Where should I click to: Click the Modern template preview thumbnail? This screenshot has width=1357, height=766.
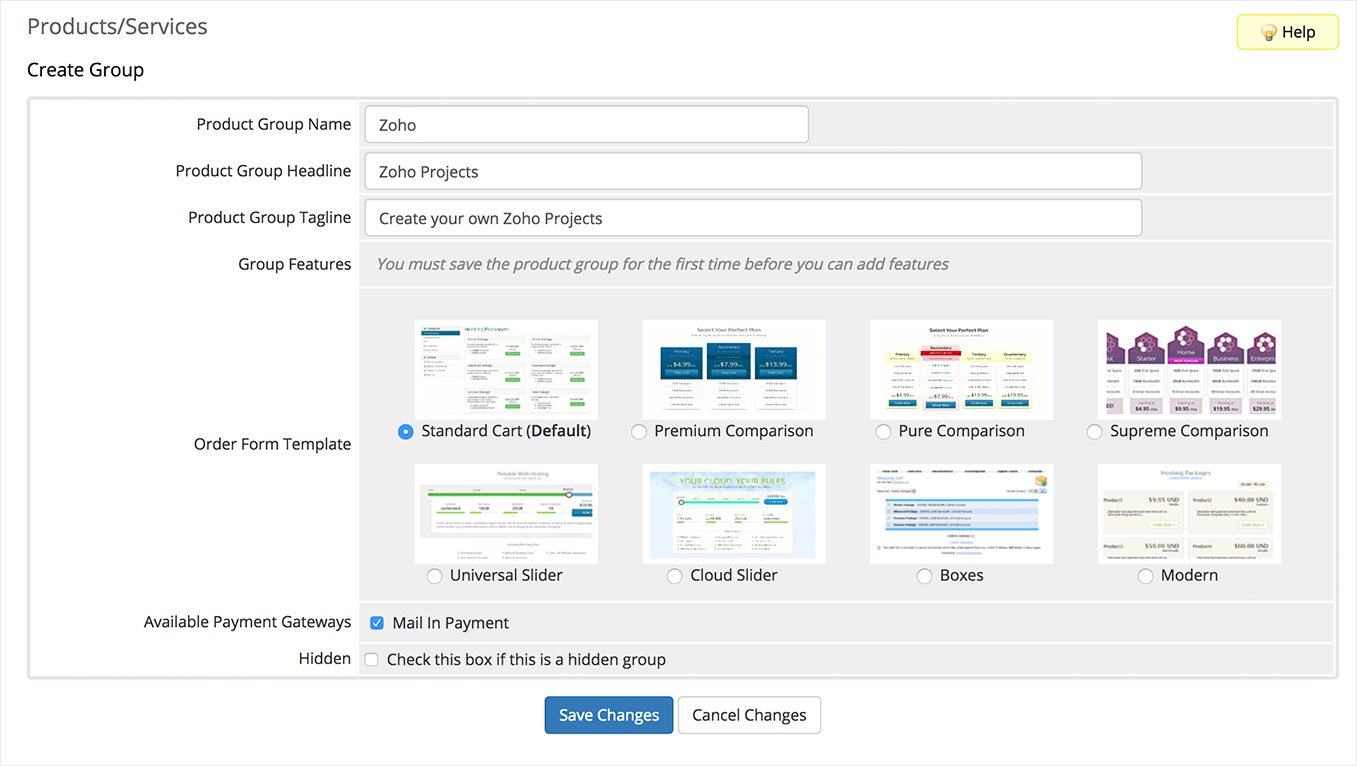(x=1189, y=513)
